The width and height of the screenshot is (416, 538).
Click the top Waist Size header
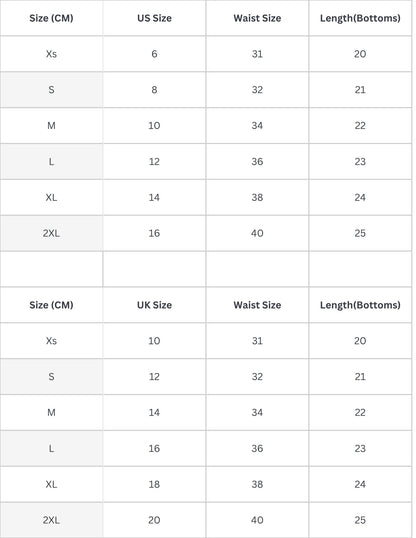coord(257,18)
